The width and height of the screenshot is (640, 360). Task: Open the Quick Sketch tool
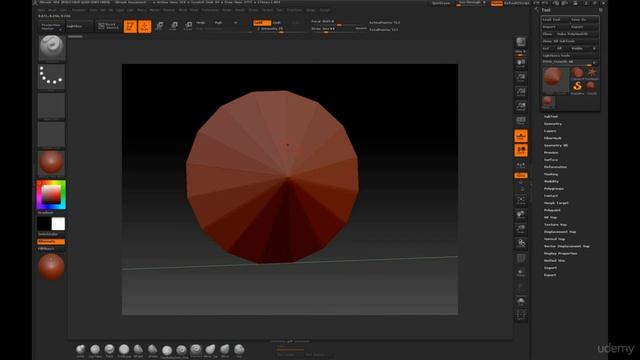click(108, 26)
